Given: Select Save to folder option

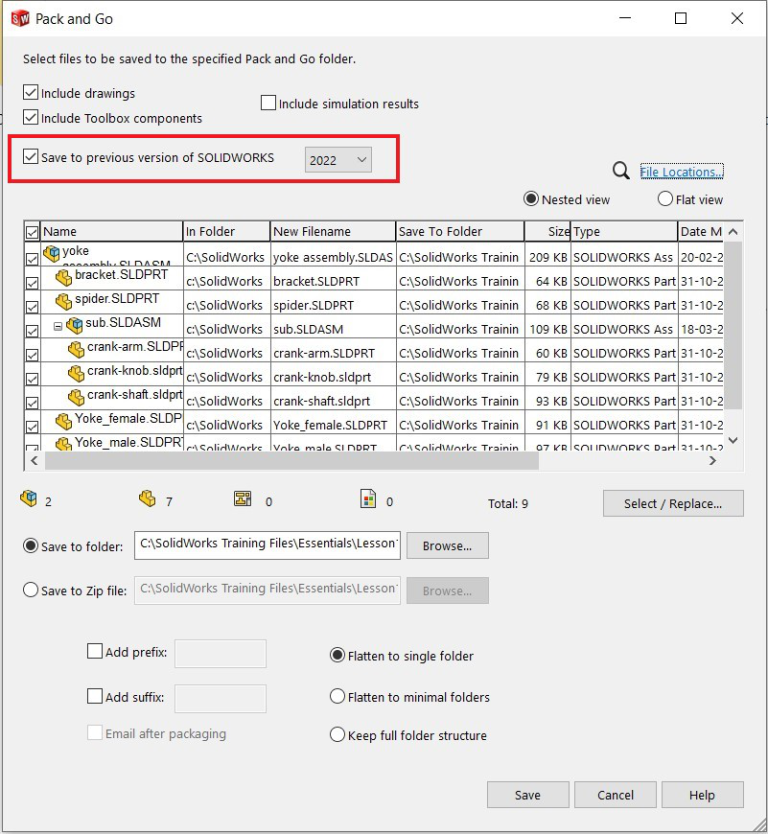Looking at the screenshot, I should [30, 546].
